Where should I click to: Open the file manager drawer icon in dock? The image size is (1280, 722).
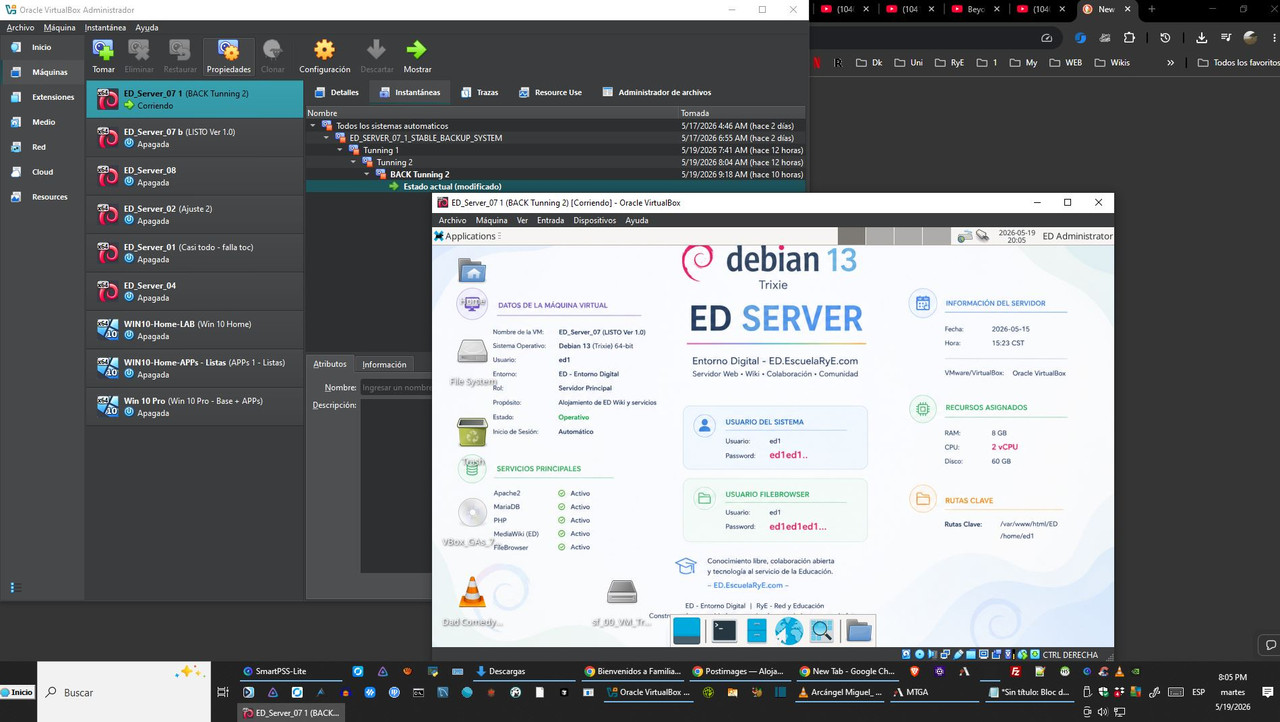(x=756, y=630)
